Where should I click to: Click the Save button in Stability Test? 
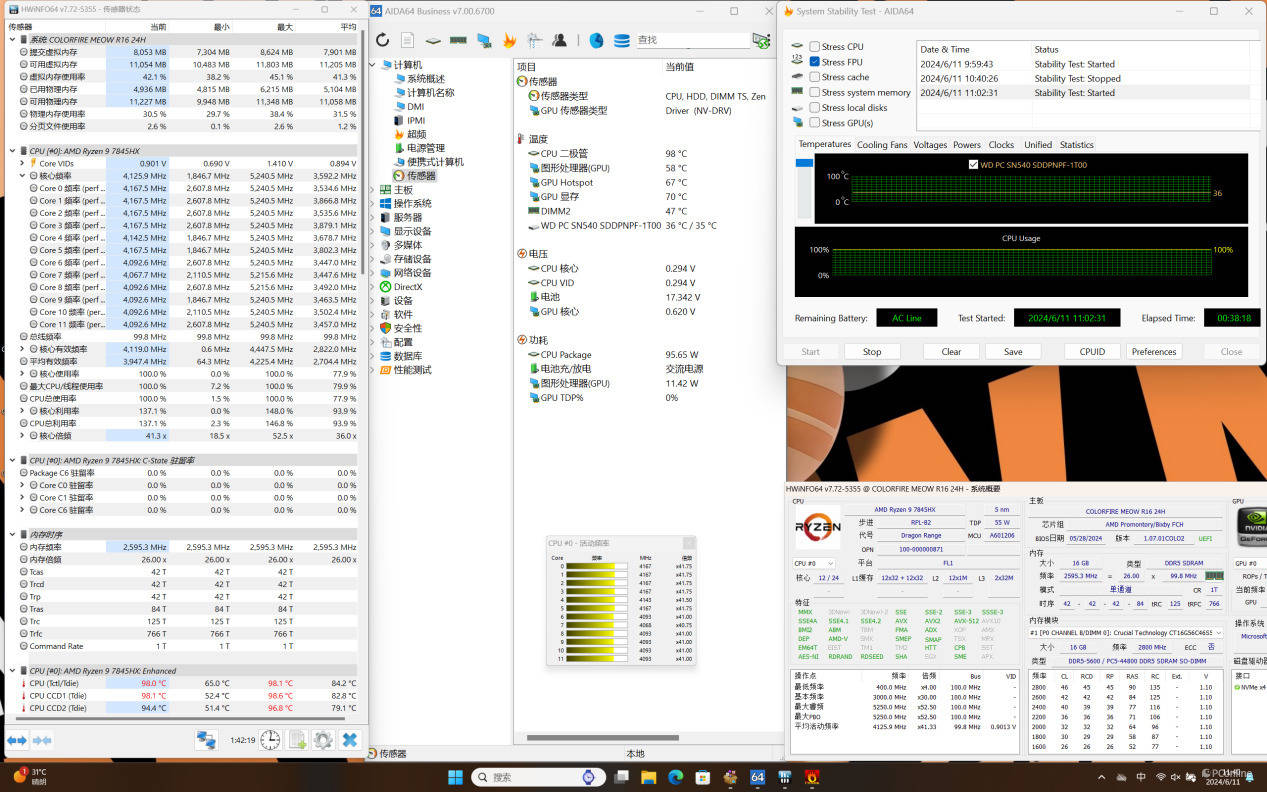(1013, 352)
